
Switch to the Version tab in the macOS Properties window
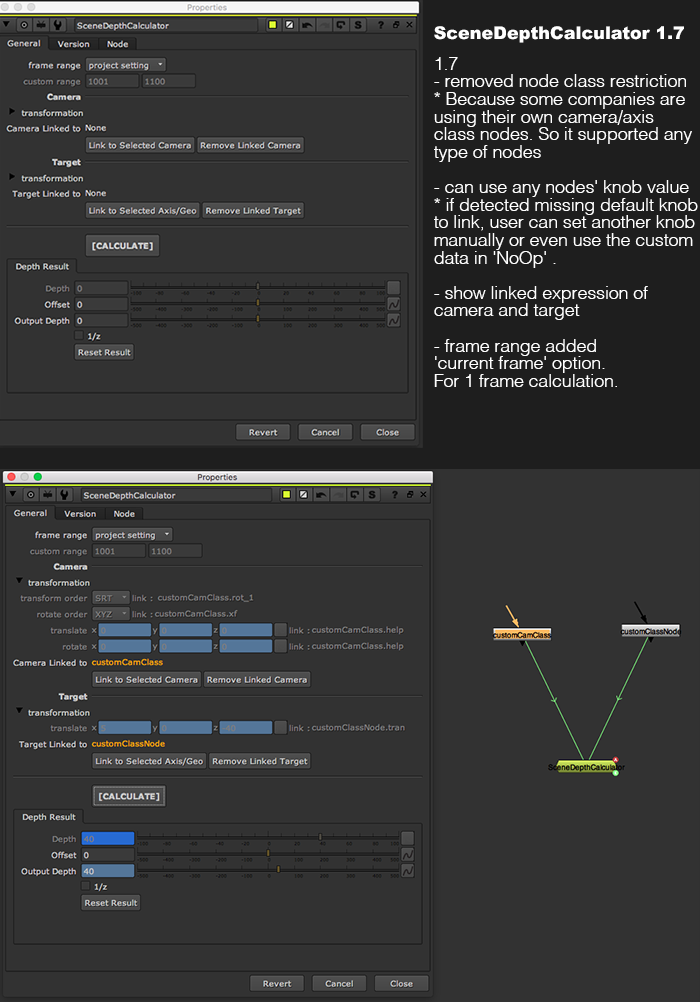(80, 514)
